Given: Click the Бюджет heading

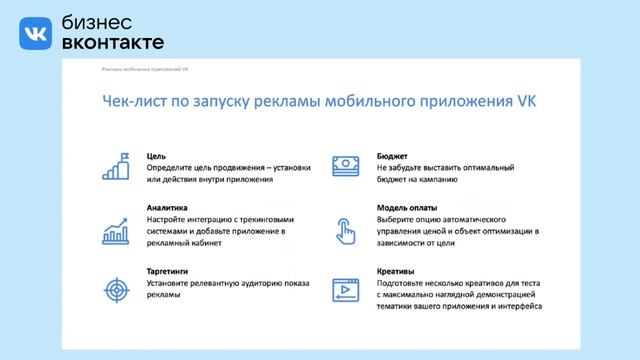Looking at the screenshot, I should click(392, 156).
